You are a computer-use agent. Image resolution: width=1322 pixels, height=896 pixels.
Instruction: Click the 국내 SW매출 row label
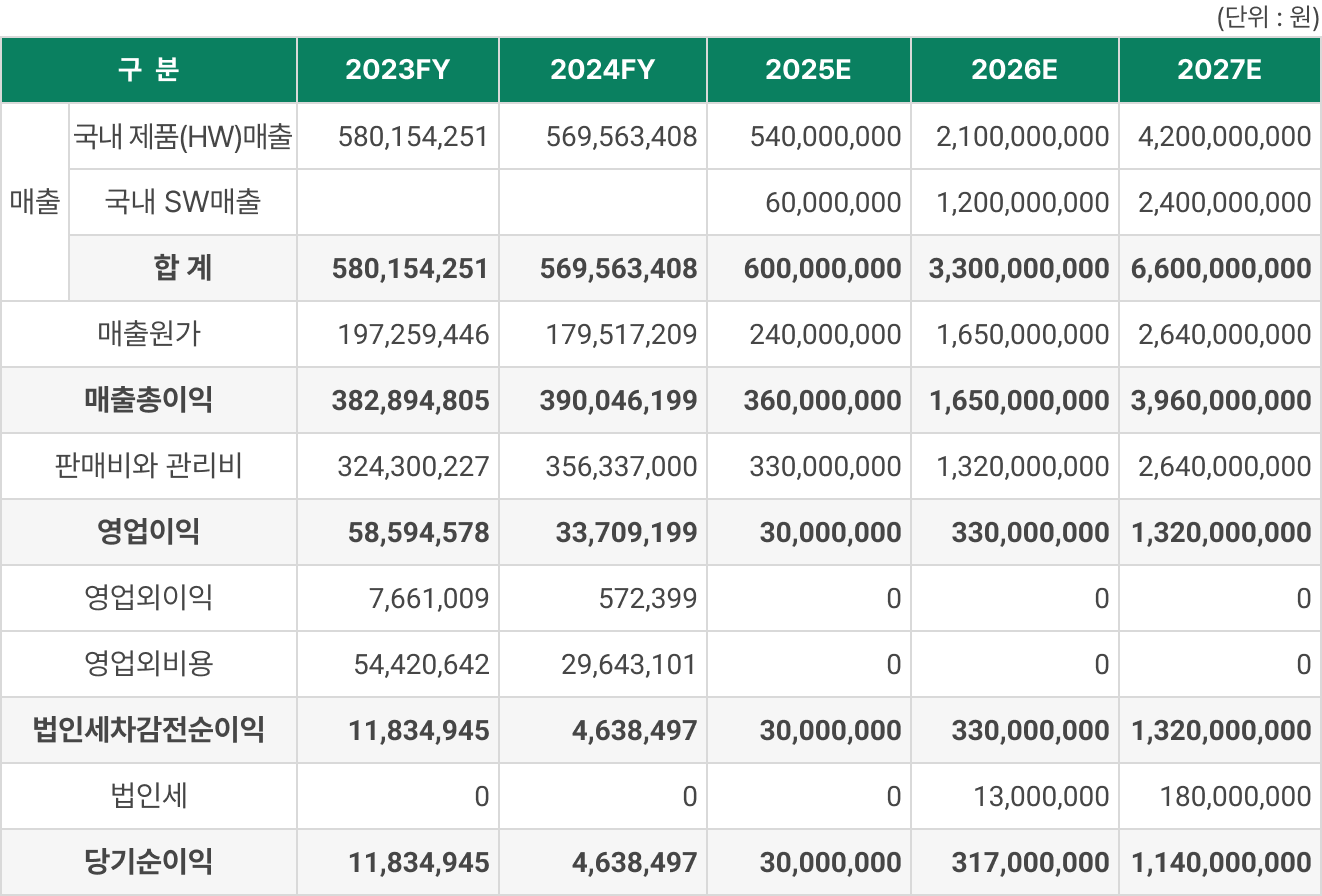(183, 202)
